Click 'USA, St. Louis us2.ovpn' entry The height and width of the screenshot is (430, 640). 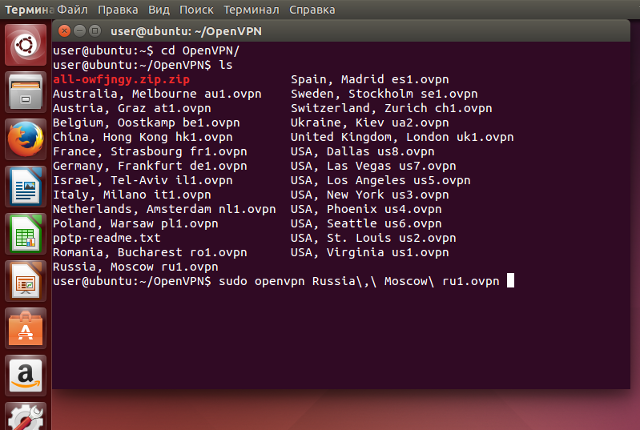tap(373, 238)
